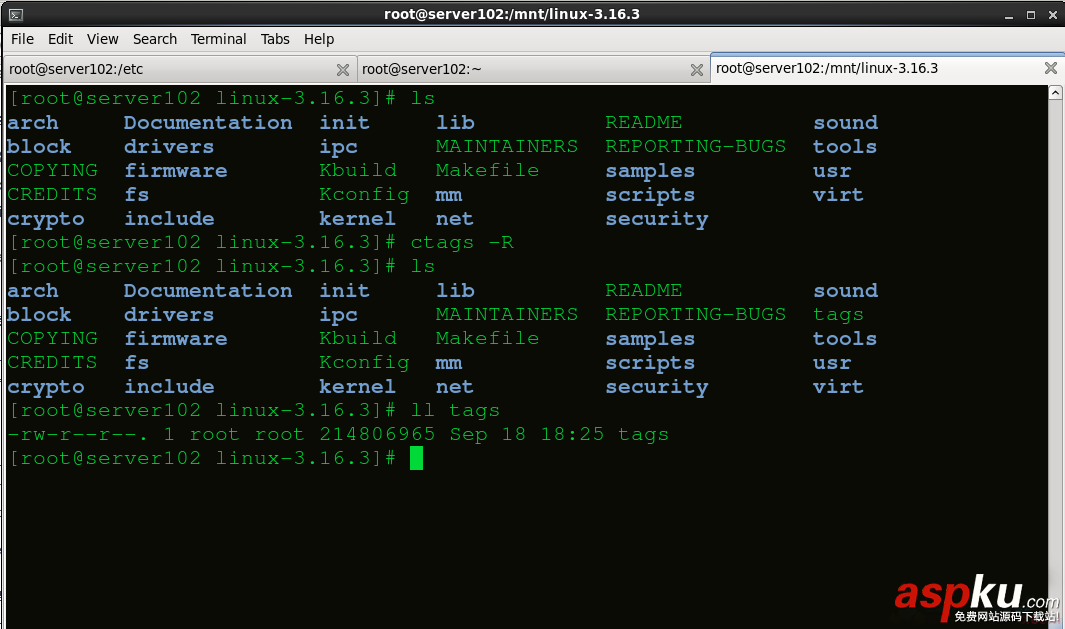
Task: Close the terminal window
Action: tap(1052, 15)
